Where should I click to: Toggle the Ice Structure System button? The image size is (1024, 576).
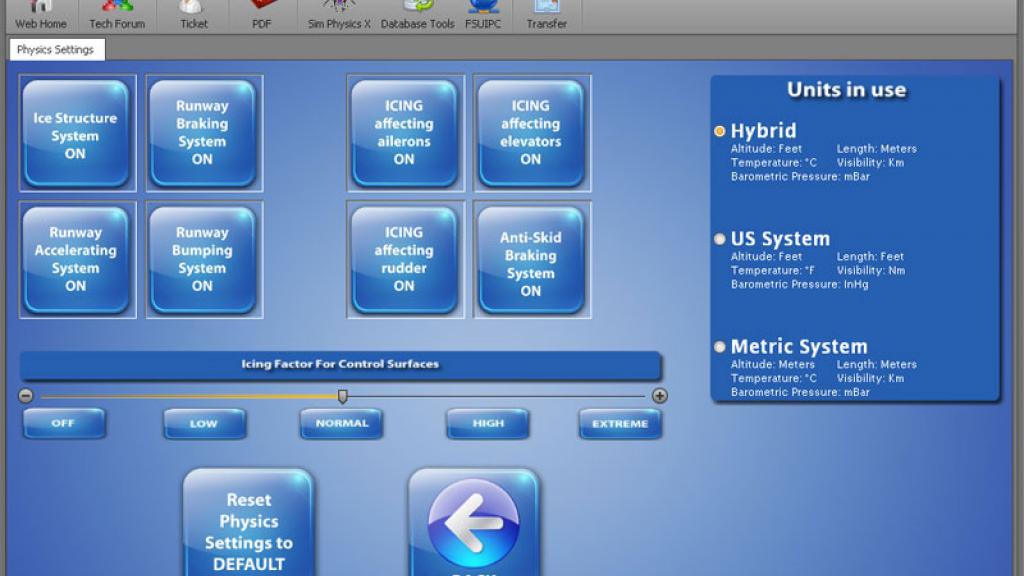(x=77, y=133)
